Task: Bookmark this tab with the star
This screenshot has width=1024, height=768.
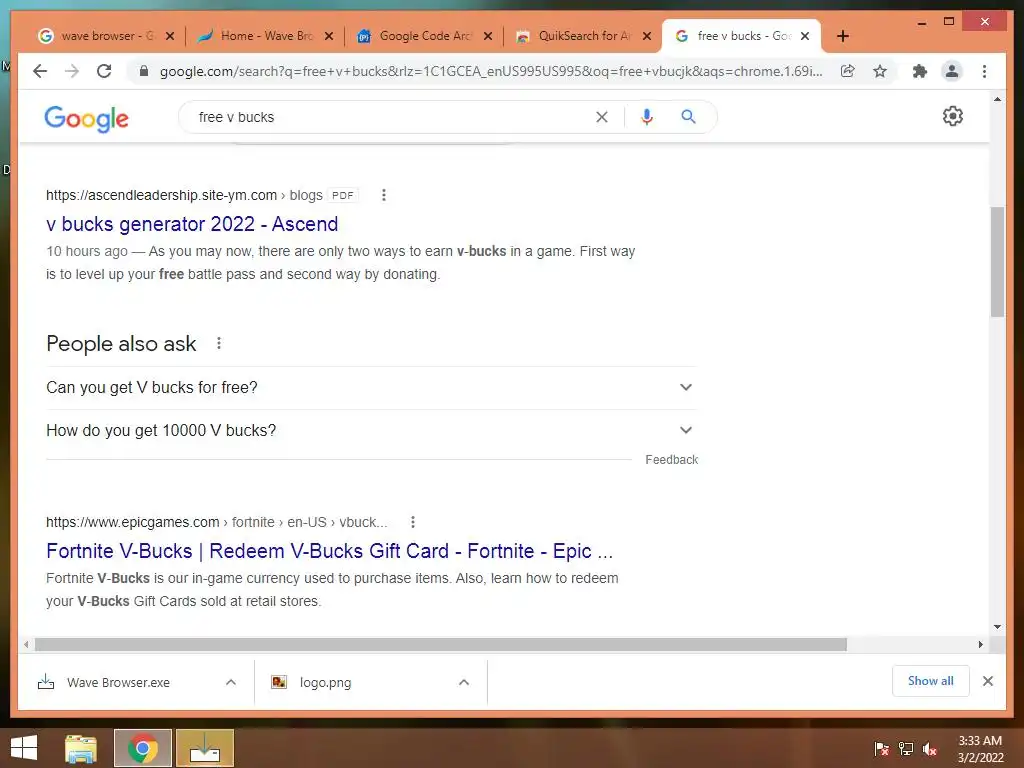Action: [880, 71]
